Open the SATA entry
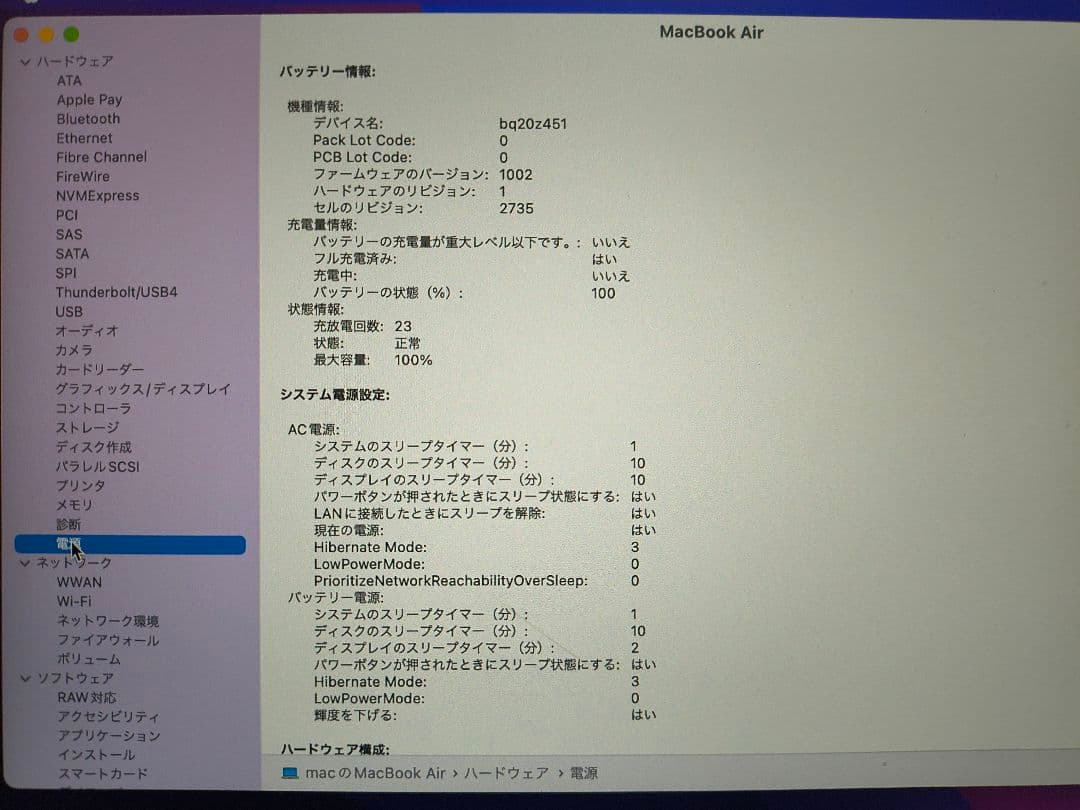Image resolution: width=1080 pixels, height=810 pixels. point(72,254)
